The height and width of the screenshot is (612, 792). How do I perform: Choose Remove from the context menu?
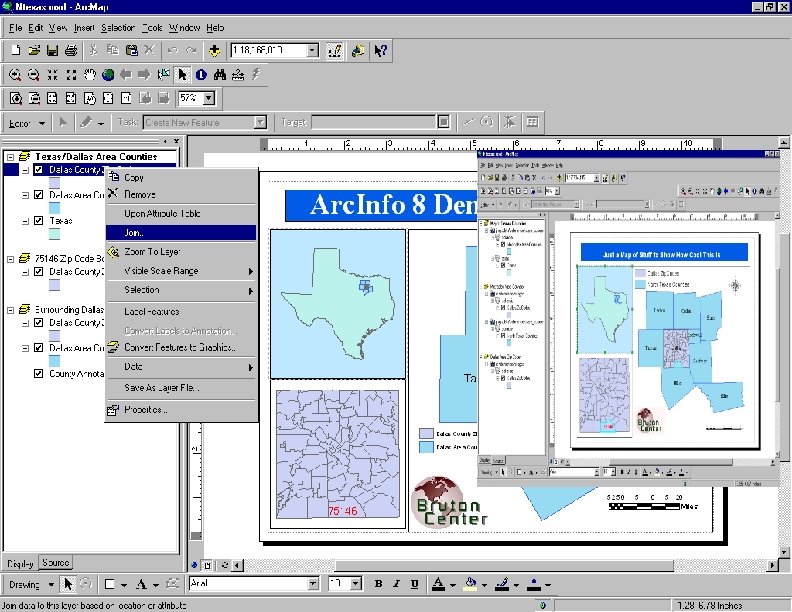click(181, 194)
